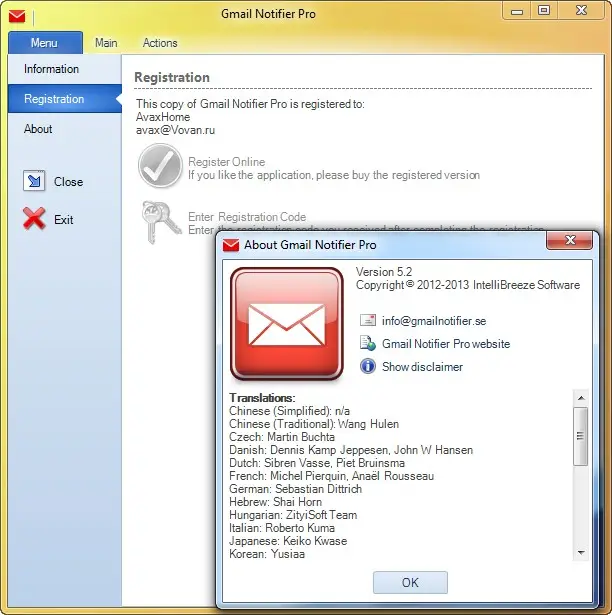Maximize the Gmail Notifier Pro main window
612x615 pixels.
pos(544,11)
